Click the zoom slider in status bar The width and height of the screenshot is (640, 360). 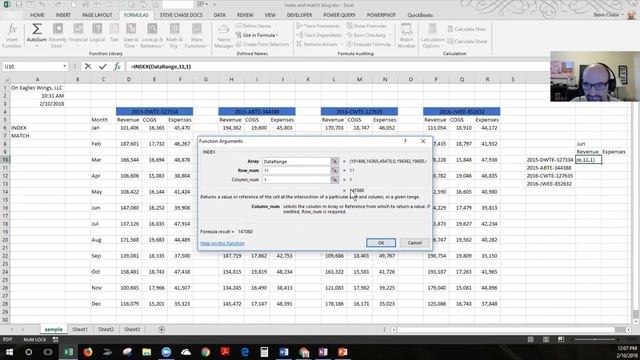coord(596,339)
